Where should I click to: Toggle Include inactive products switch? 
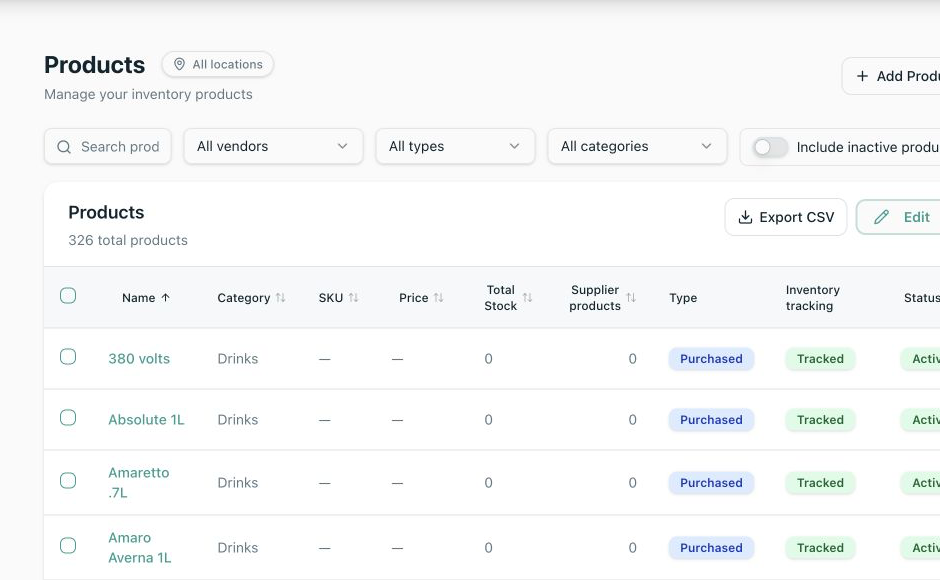(x=770, y=147)
